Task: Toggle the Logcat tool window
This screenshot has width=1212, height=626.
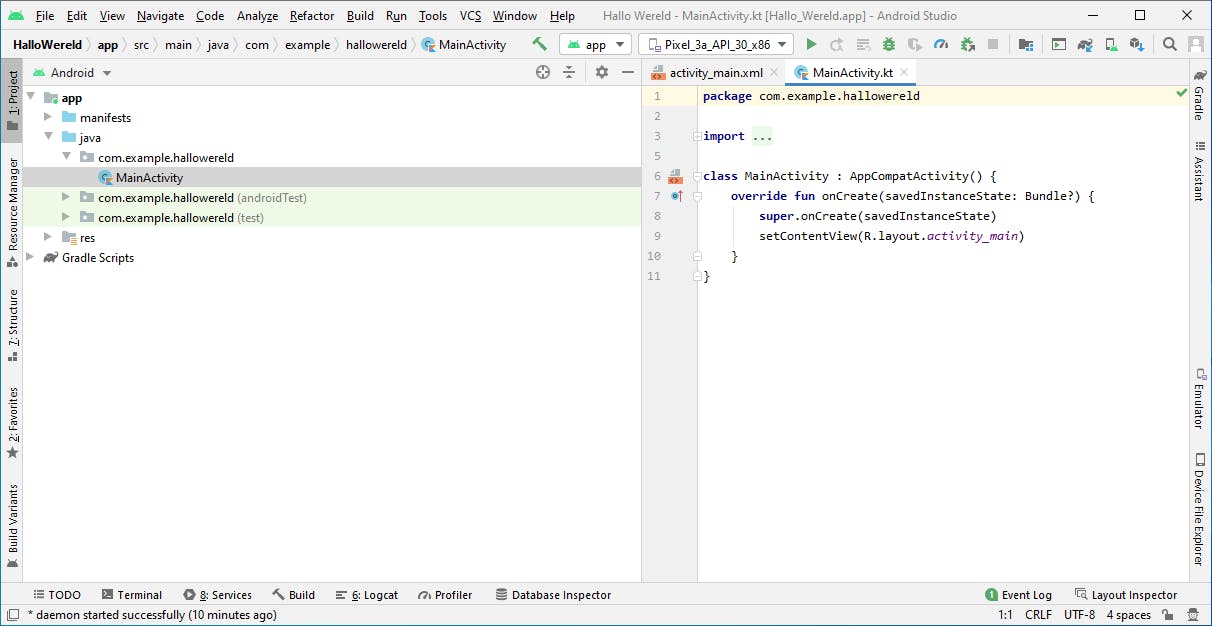Action: click(x=366, y=595)
